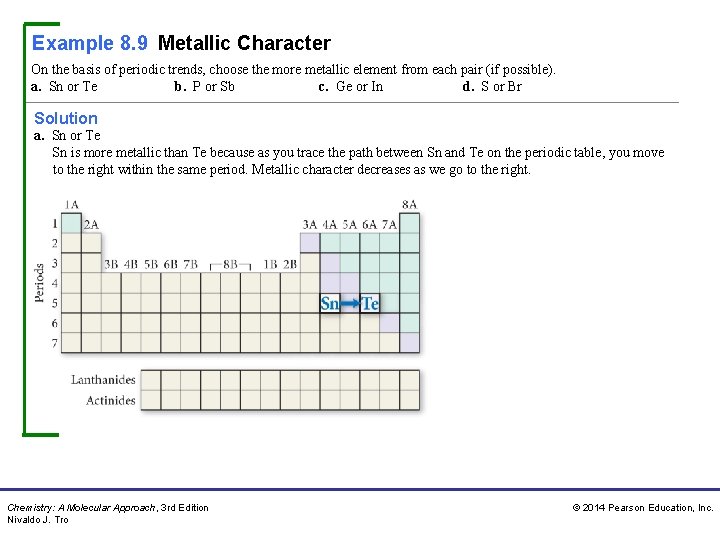Click the 8B group bracket label

(x=231, y=265)
